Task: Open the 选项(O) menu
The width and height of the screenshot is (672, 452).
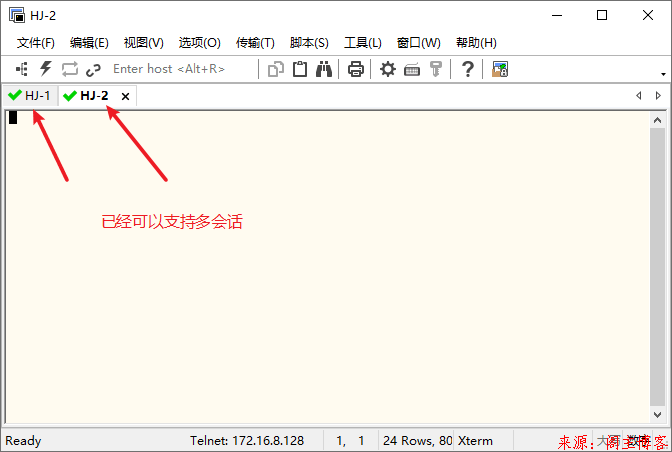Action: coord(200,43)
